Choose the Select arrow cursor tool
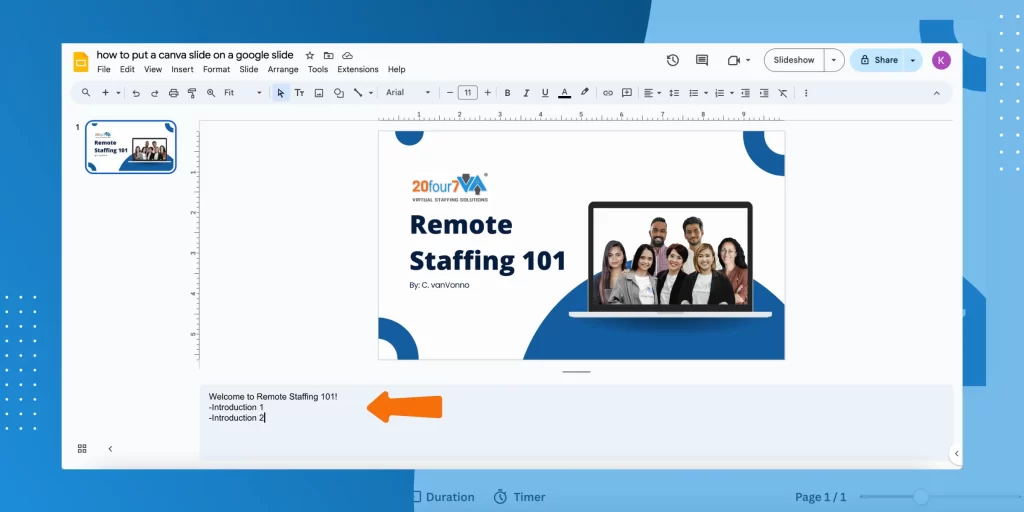Image resolution: width=1024 pixels, height=512 pixels. 280,93
